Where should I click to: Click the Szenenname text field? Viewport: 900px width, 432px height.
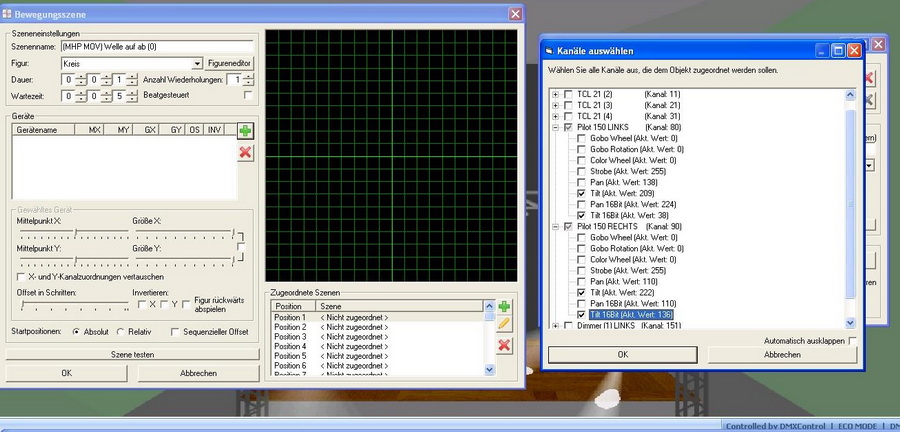[x=157, y=46]
